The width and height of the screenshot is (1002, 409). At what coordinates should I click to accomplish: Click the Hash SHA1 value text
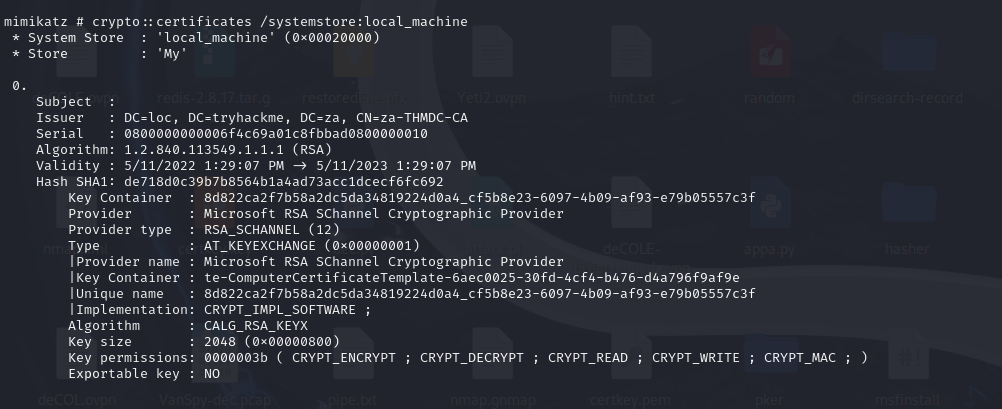pos(283,181)
